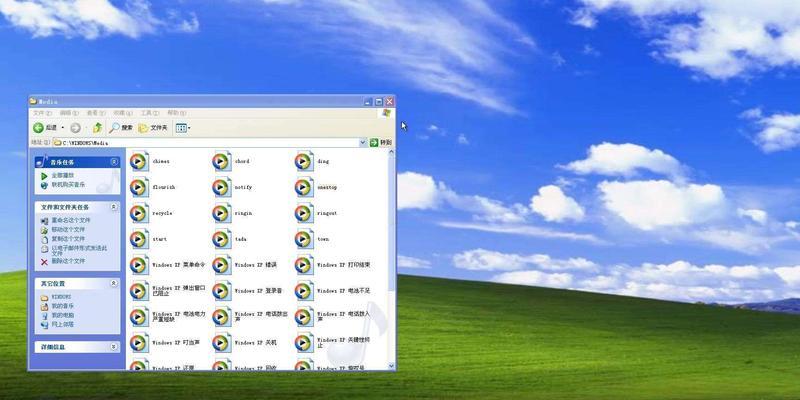The image size is (800, 400).
Task: Toggle the Folders (文件夹) pane button
Action: pos(153,128)
